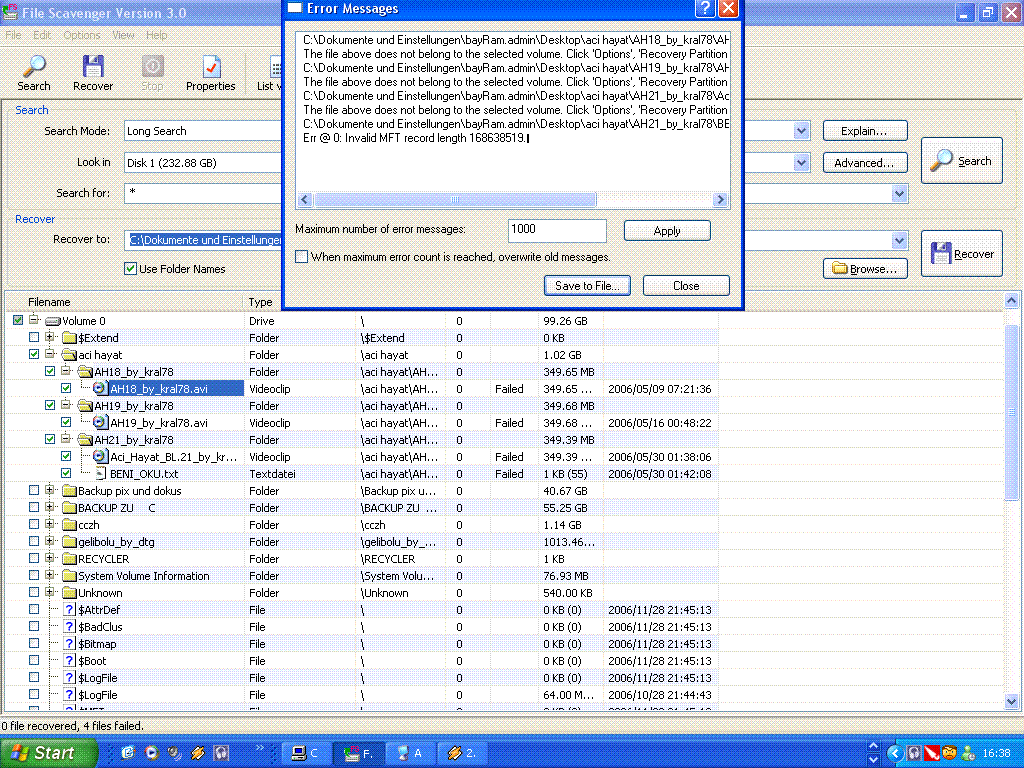Click the Search toolbar magnifier icon
The image size is (1024, 768).
(x=33, y=66)
